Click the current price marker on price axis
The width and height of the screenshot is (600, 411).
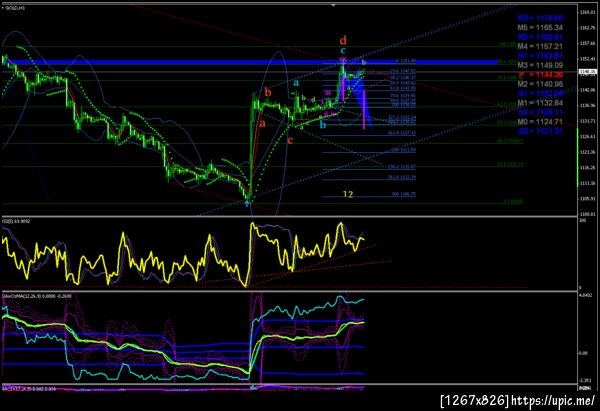point(587,72)
